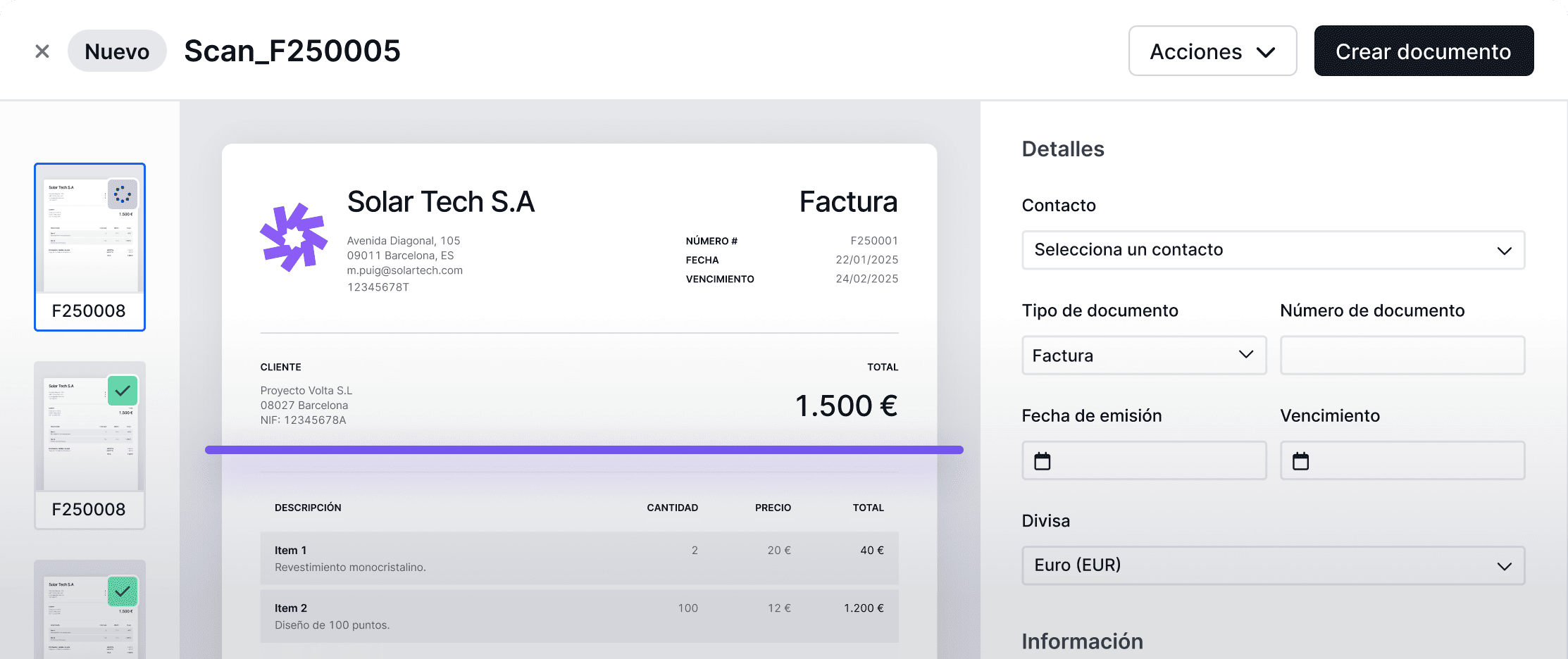Click the m.puig@solartech.com email text
Image resolution: width=1568 pixels, height=659 pixels.
pos(405,270)
